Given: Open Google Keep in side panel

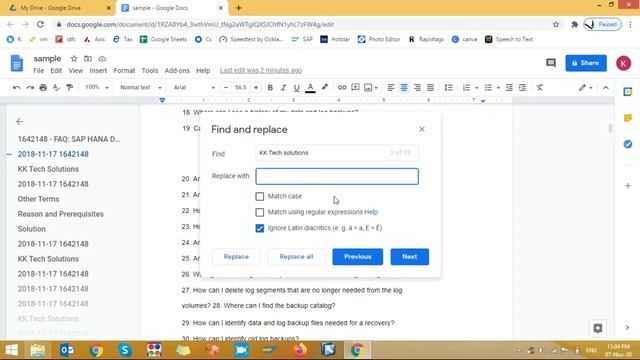Looking at the screenshot, I should [628, 118].
